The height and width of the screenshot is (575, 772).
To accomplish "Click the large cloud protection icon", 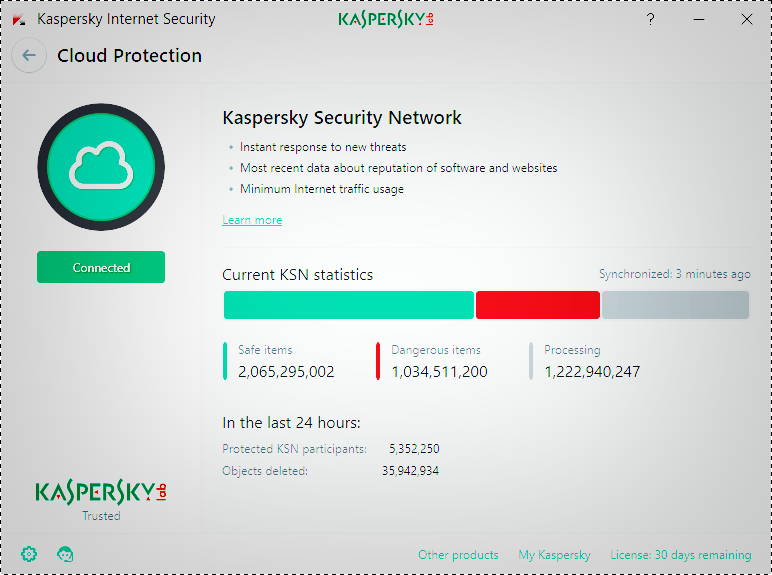I will (101, 166).
